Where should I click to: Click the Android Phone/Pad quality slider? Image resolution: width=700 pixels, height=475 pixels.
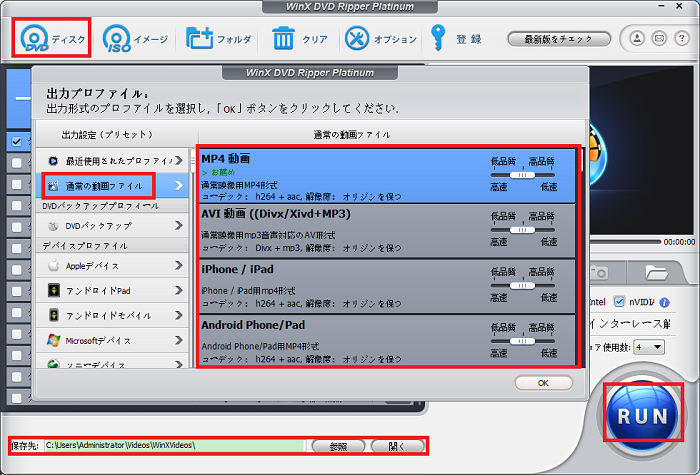pos(522,341)
